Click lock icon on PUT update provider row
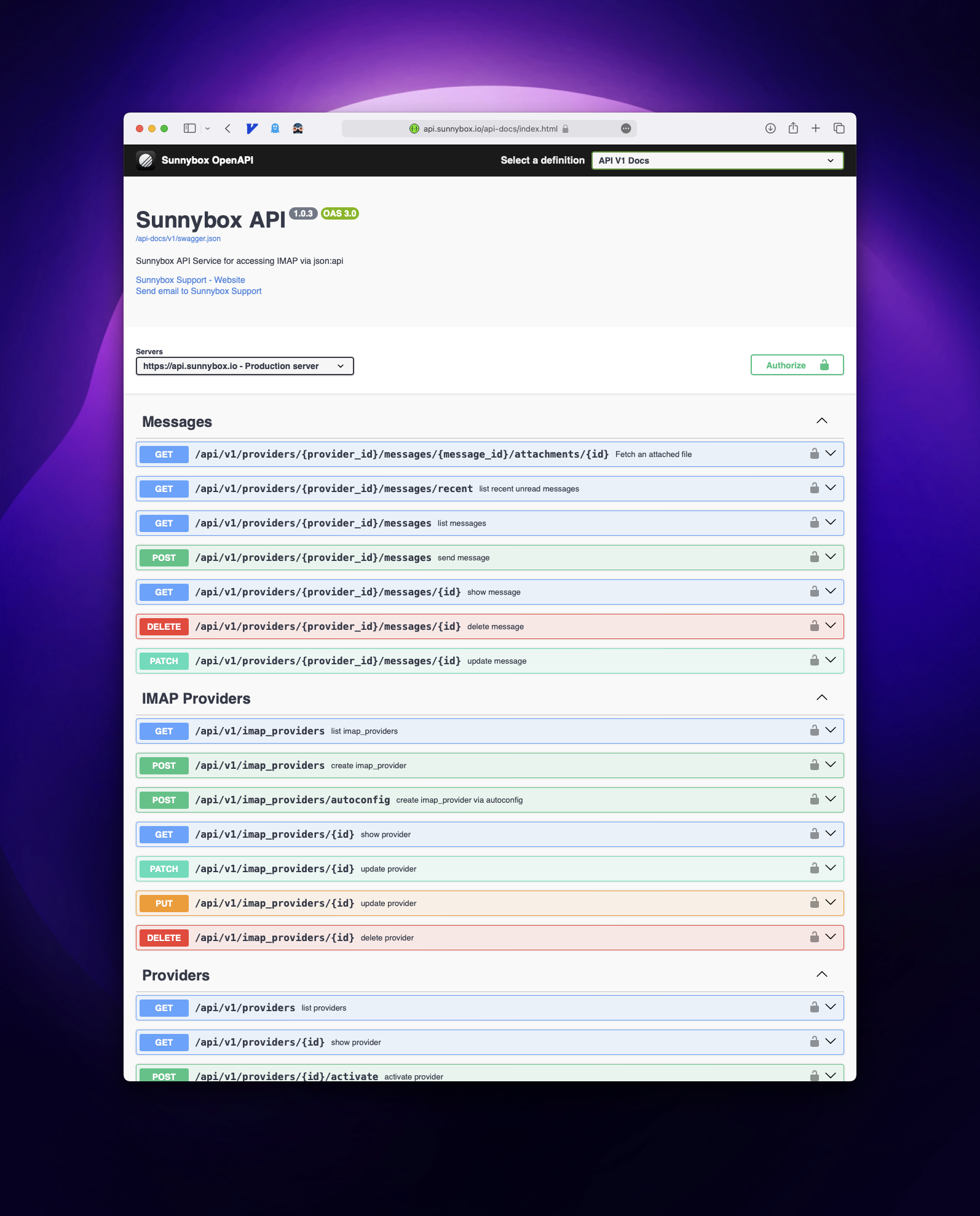The height and width of the screenshot is (1216, 980). (x=814, y=903)
